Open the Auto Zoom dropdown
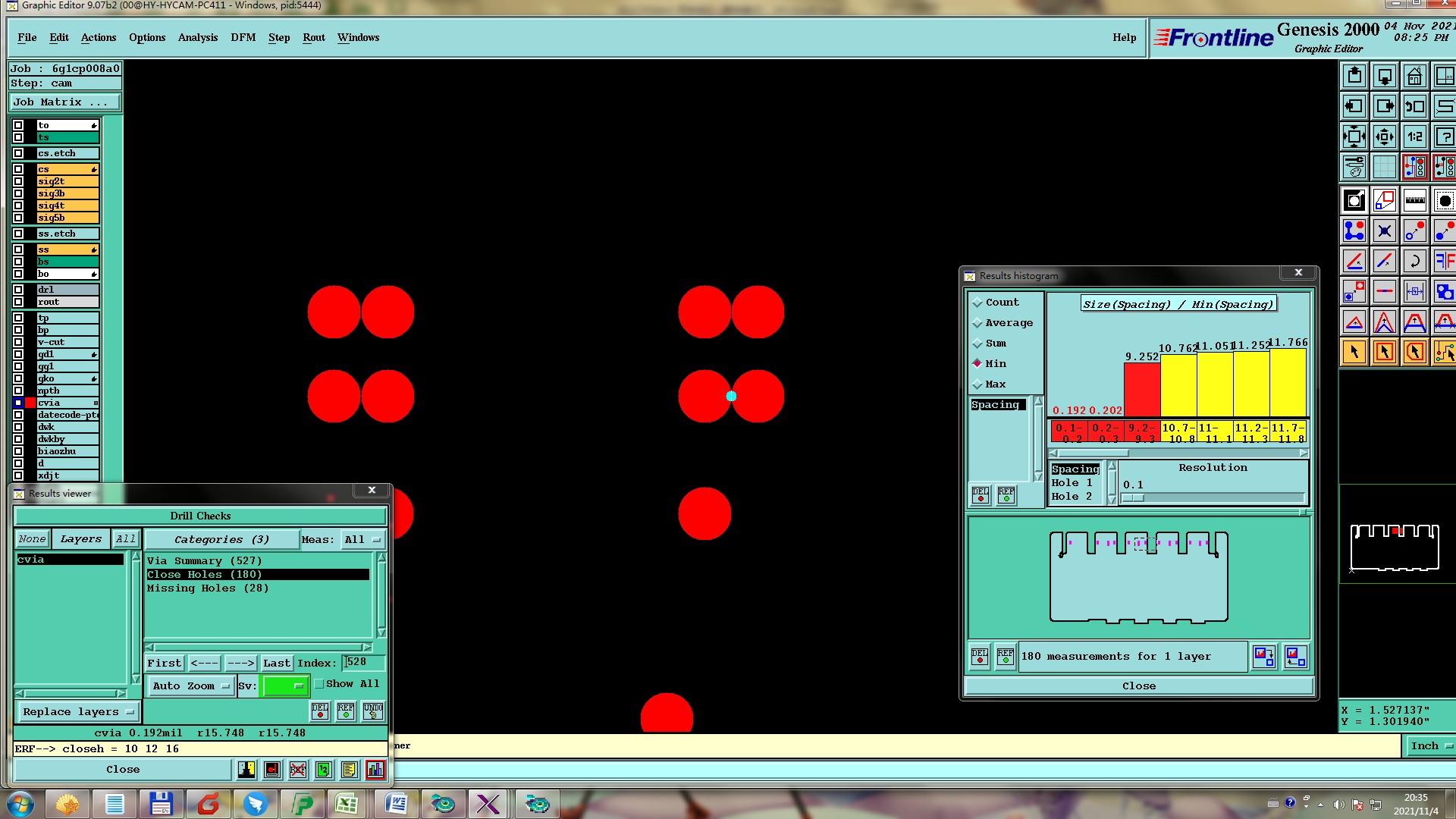The width and height of the screenshot is (1456, 819). coord(191,686)
